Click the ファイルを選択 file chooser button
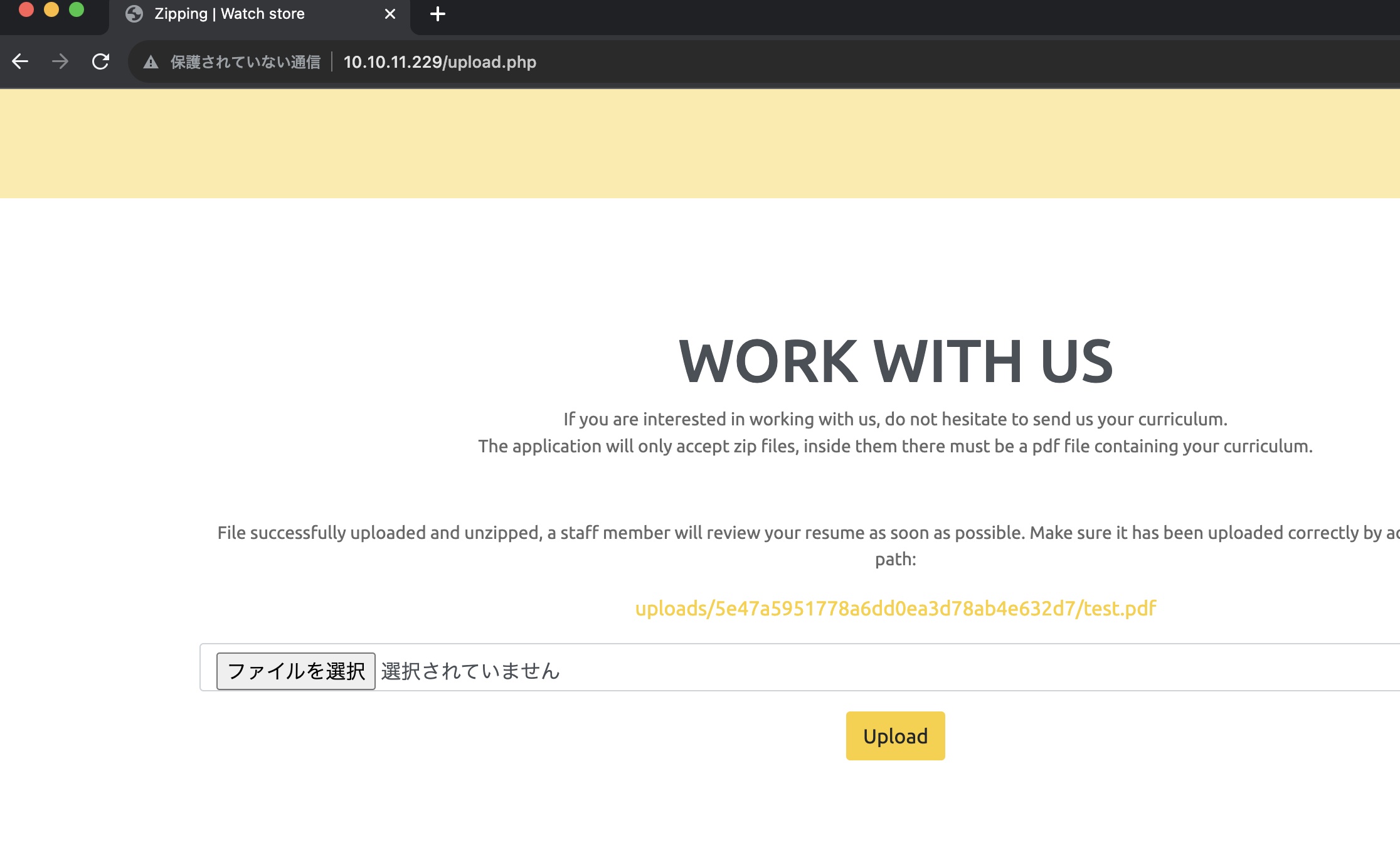 pyautogui.click(x=295, y=671)
